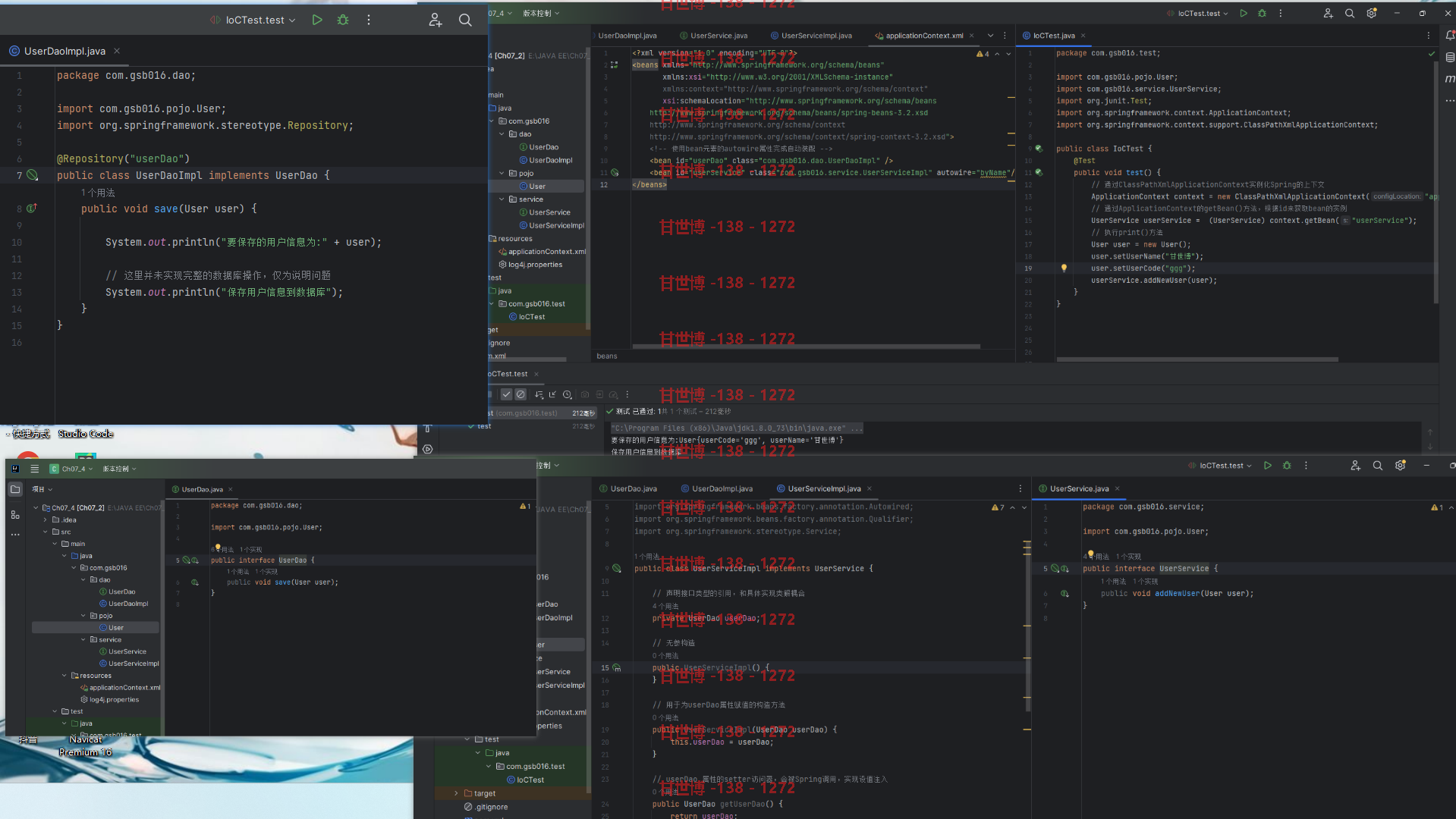Select applicationContext.xml in top-right project tree

(542, 252)
